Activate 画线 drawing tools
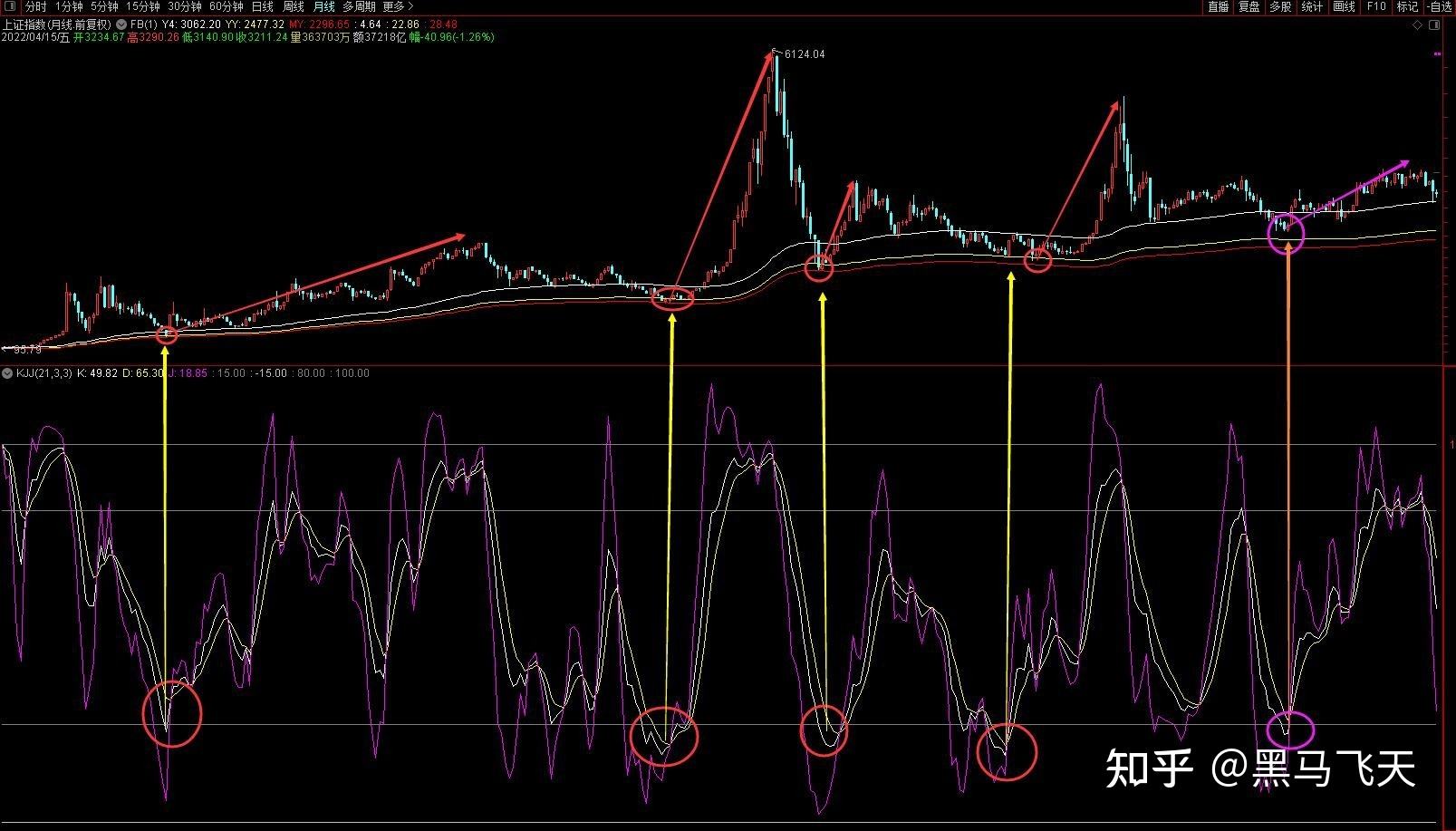The height and width of the screenshot is (831, 1456). (1344, 6)
